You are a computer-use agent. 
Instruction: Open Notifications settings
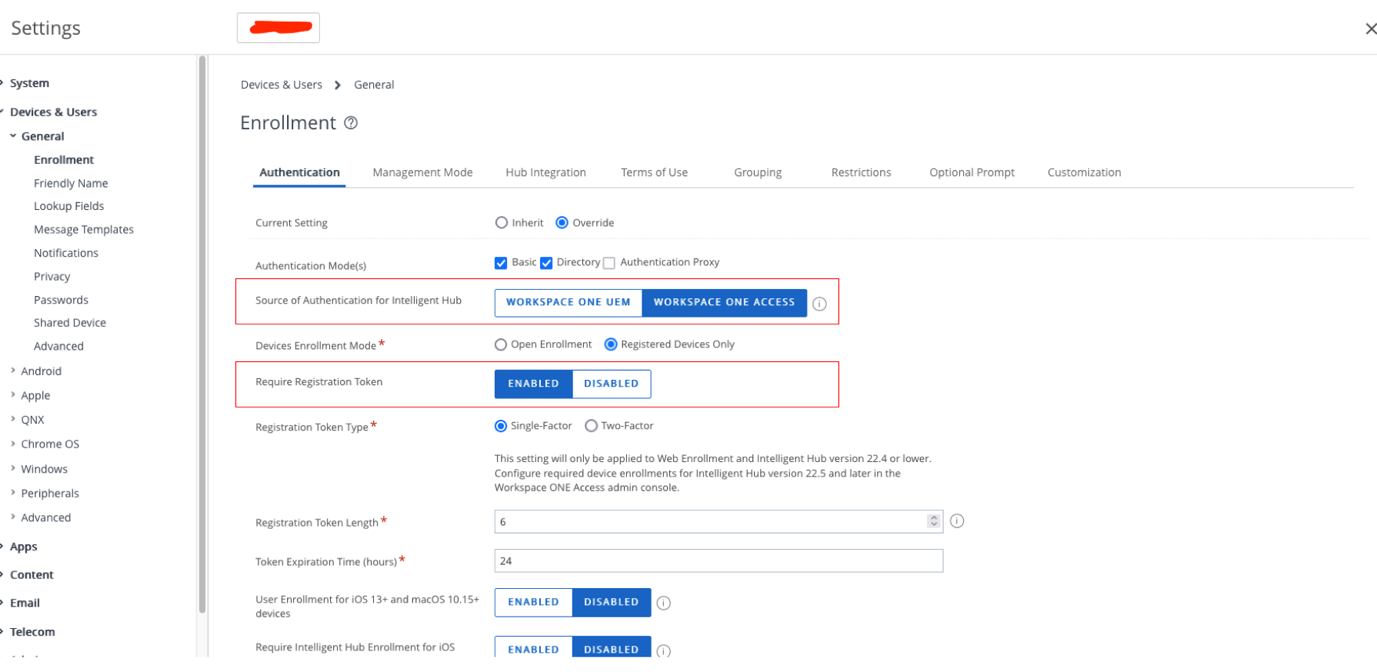tap(66, 253)
